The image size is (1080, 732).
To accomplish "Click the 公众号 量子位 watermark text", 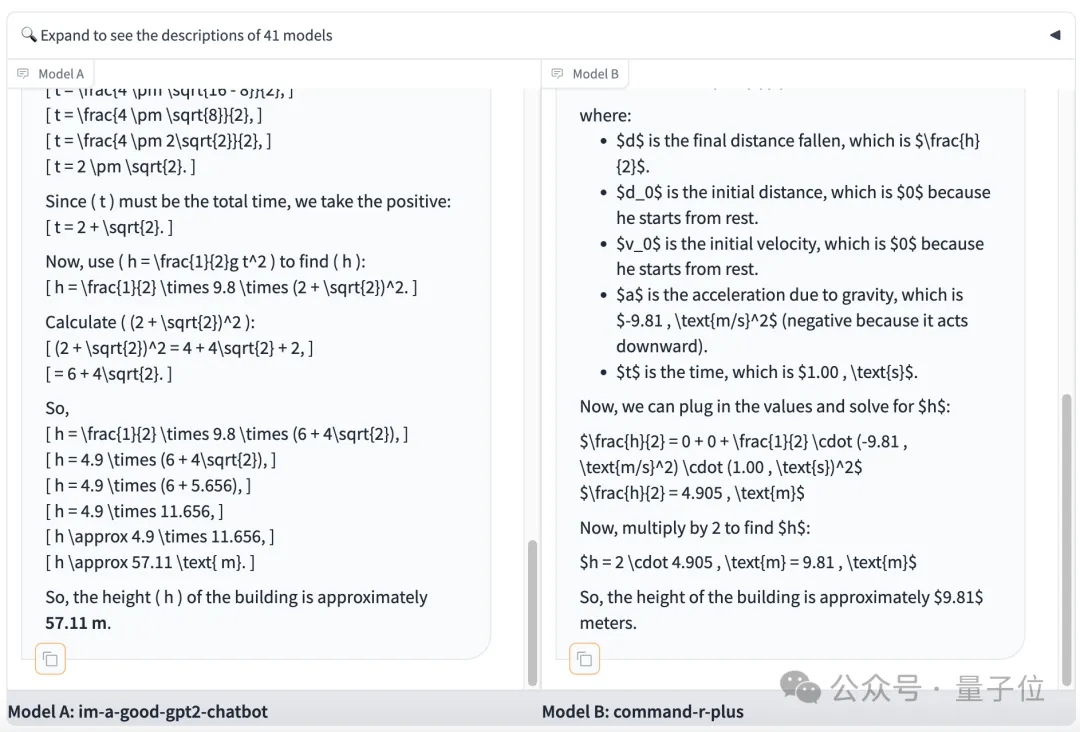I will (x=937, y=689).
